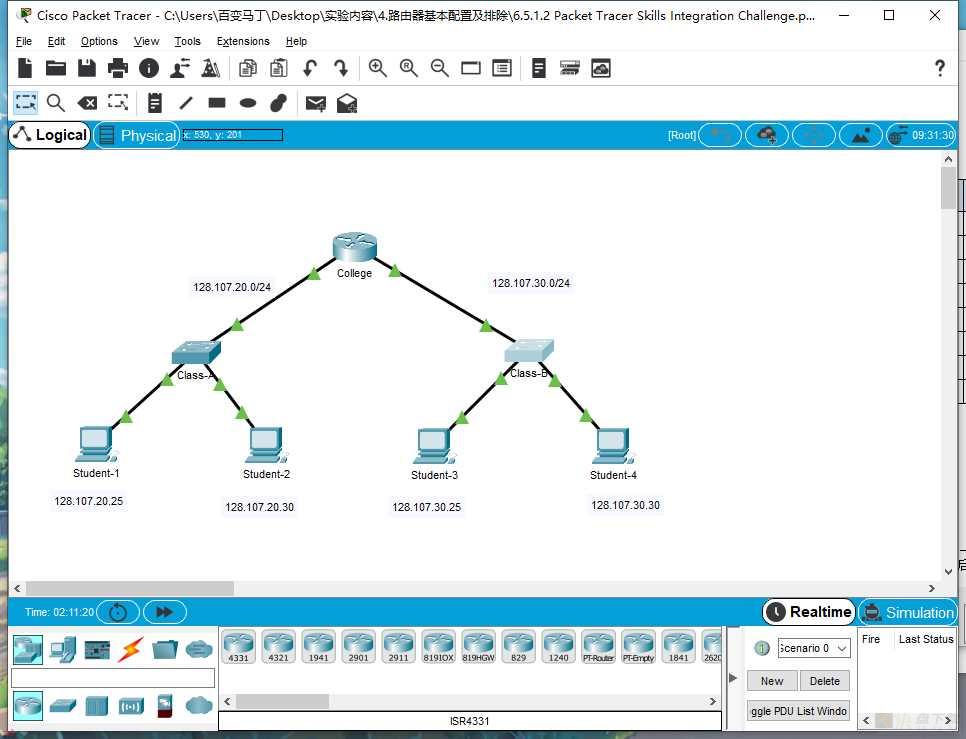Click the Delete scenario button

point(824,680)
